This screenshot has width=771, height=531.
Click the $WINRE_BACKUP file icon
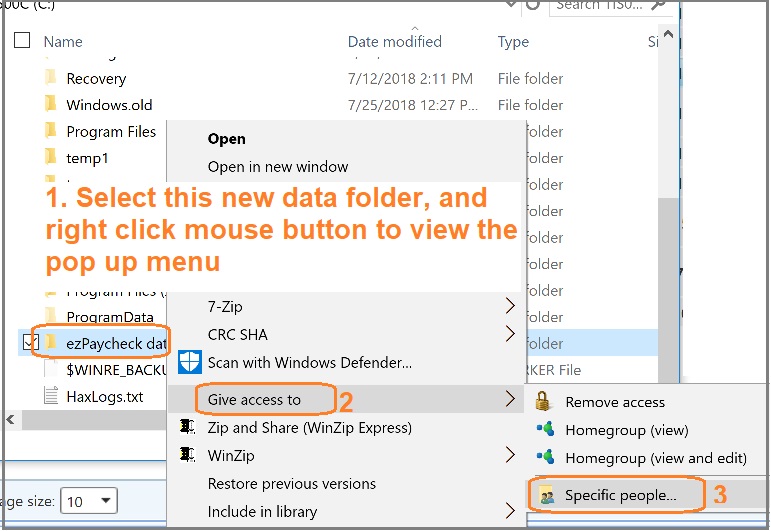[x=51, y=369]
